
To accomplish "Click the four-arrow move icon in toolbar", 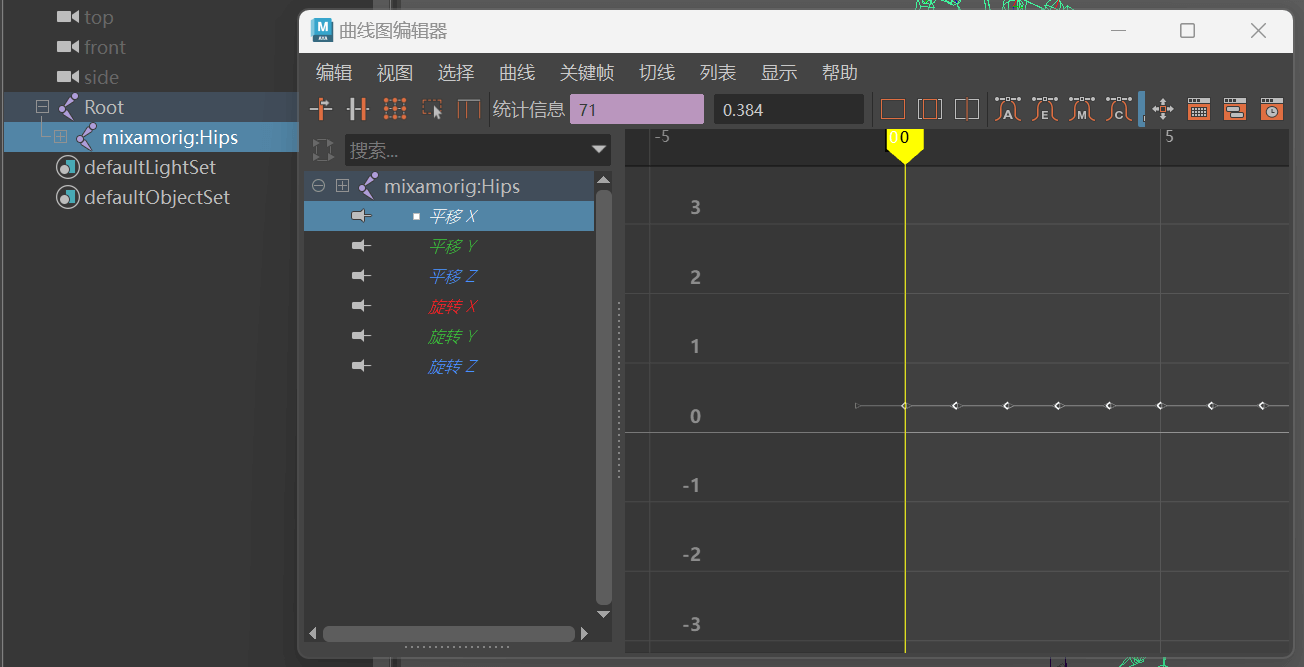I will (1163, 109).
